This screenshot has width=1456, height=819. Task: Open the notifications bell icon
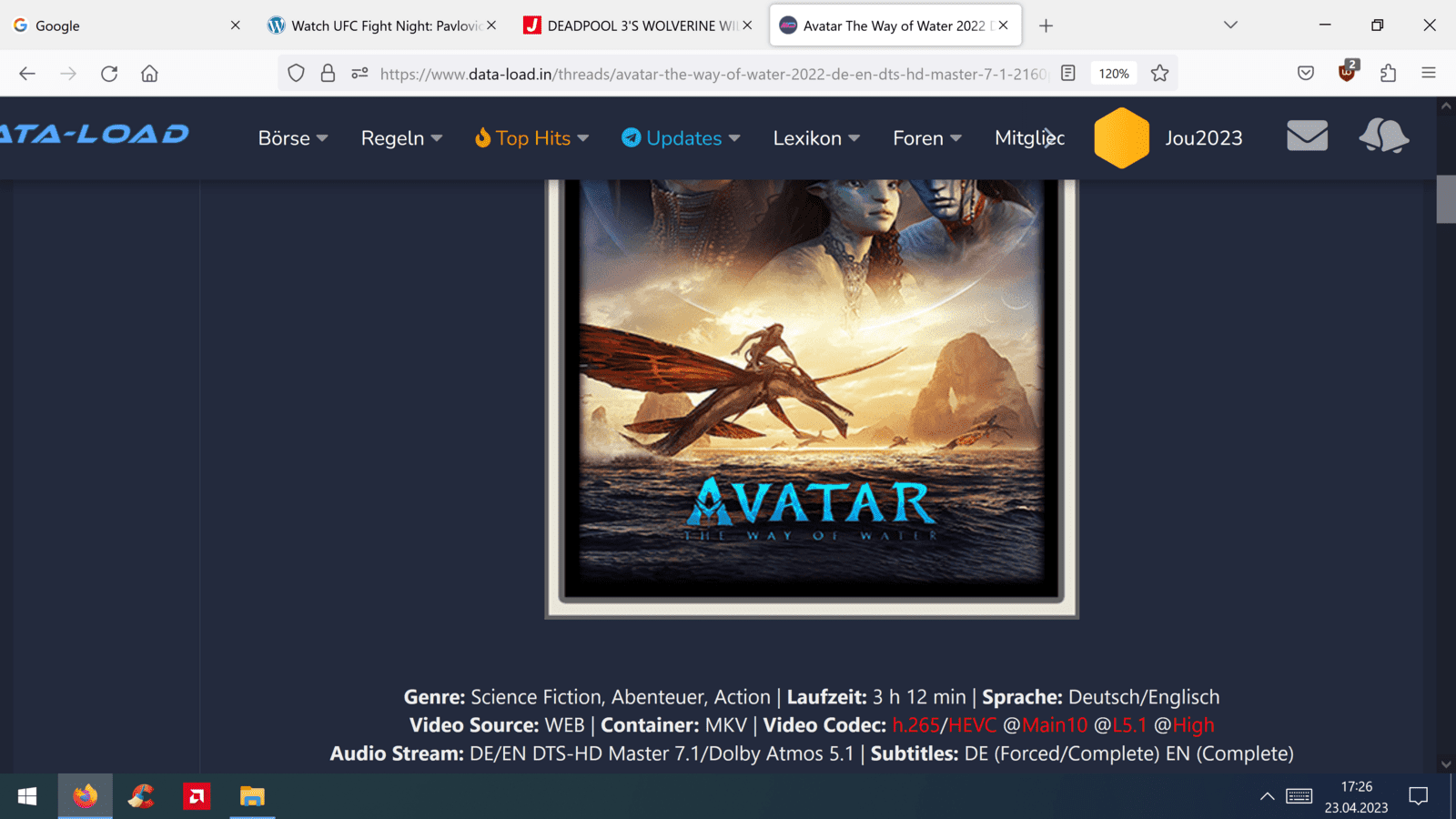click(x=1384, y=136)
